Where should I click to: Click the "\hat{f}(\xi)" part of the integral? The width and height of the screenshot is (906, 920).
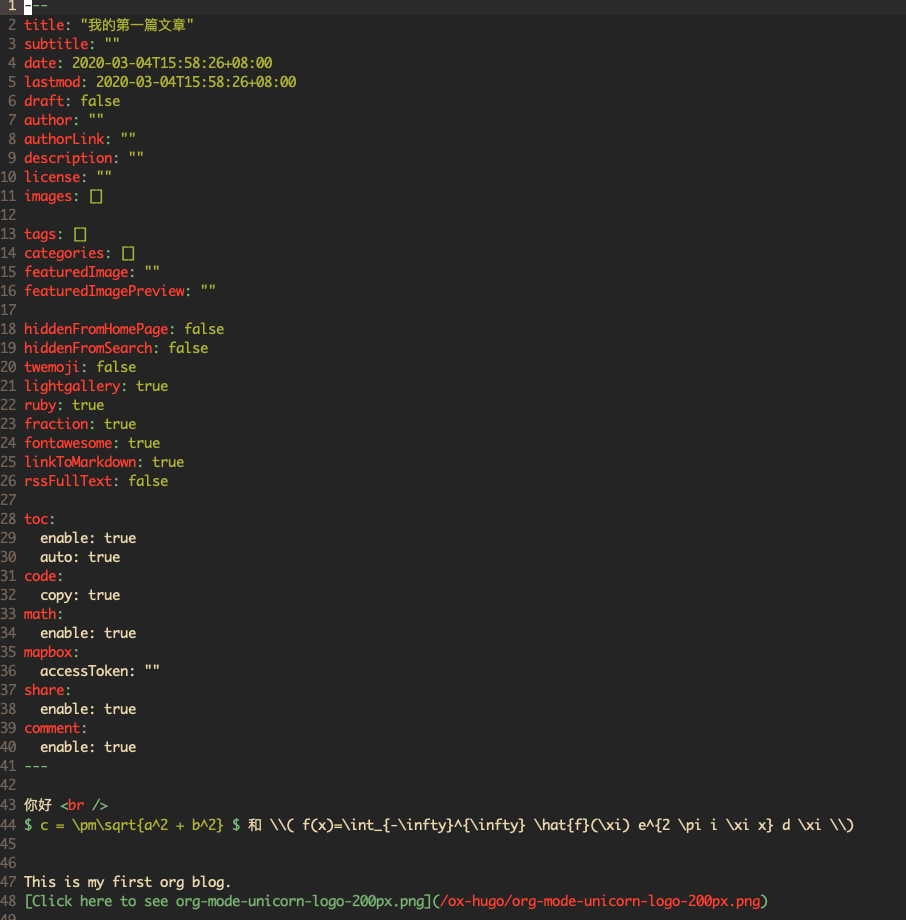click(582, 825)
